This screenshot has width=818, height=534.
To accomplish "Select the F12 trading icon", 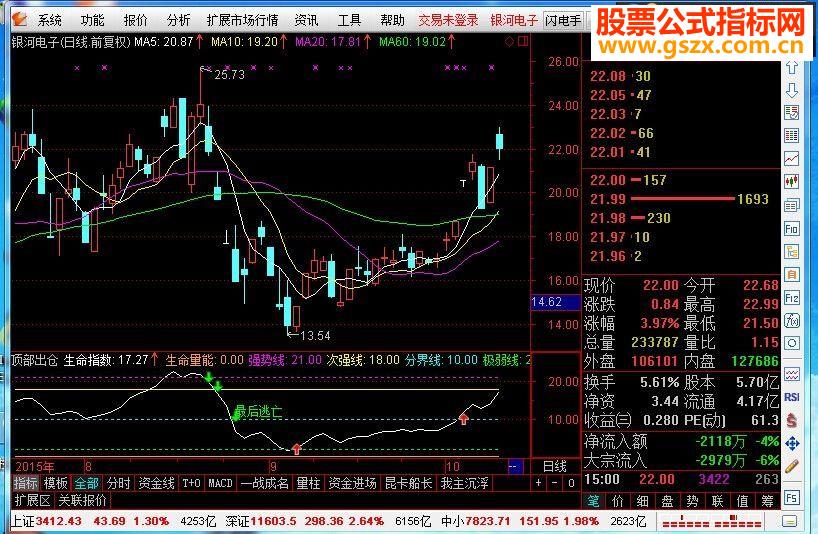I will coord(792,298).
